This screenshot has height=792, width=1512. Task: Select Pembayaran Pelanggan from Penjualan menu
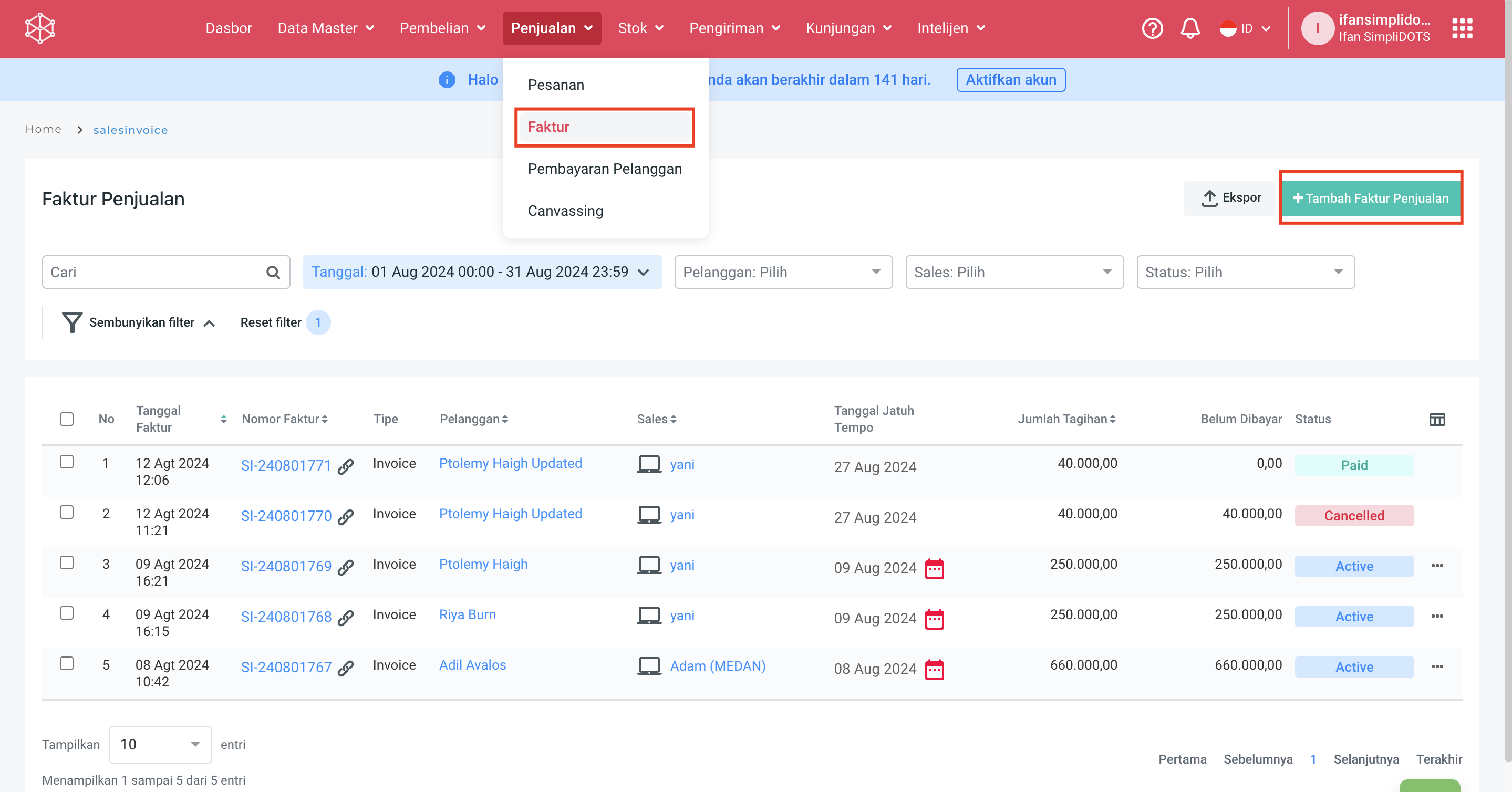tap(605, 169)
